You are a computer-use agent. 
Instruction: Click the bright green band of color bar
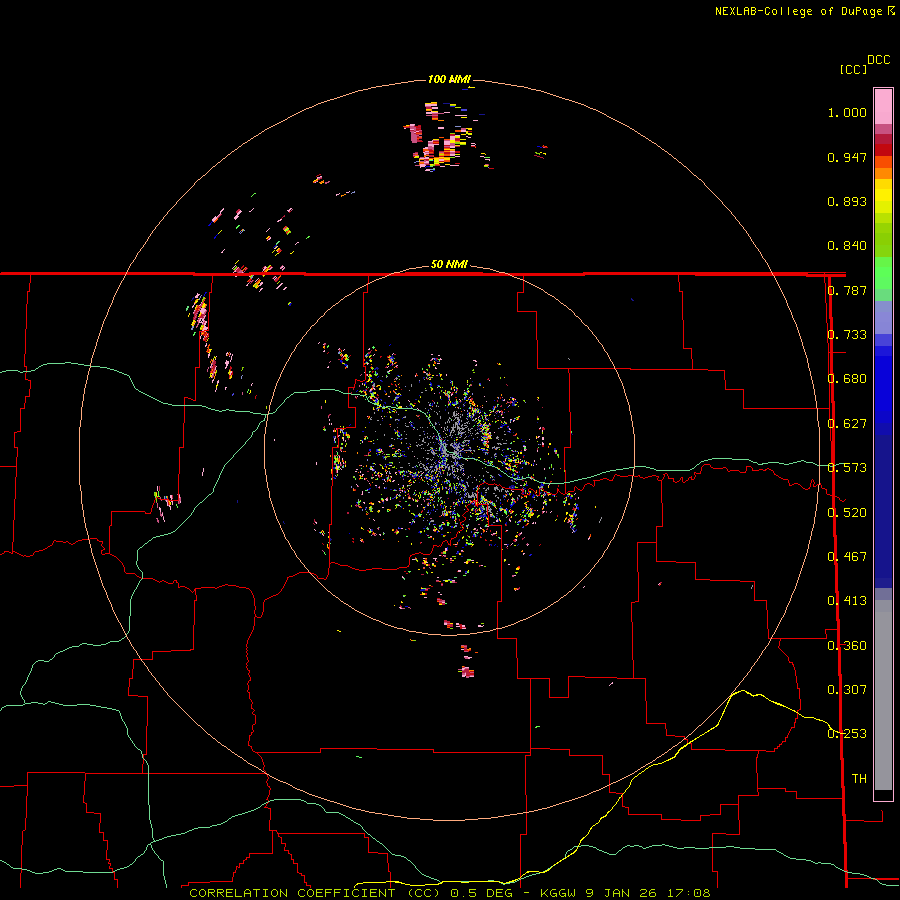point(883,273)
